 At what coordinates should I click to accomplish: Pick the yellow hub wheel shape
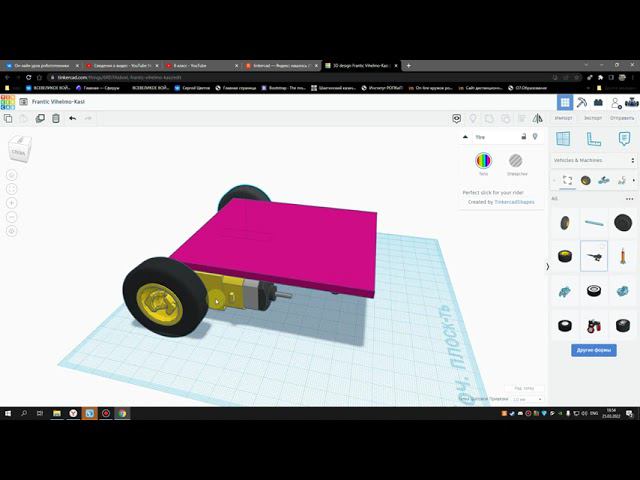[x=565, y=256]
